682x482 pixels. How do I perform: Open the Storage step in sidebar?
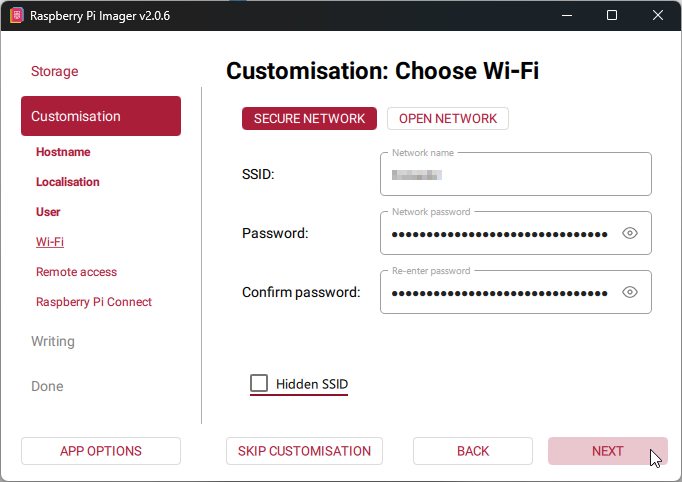pos(55,71)
